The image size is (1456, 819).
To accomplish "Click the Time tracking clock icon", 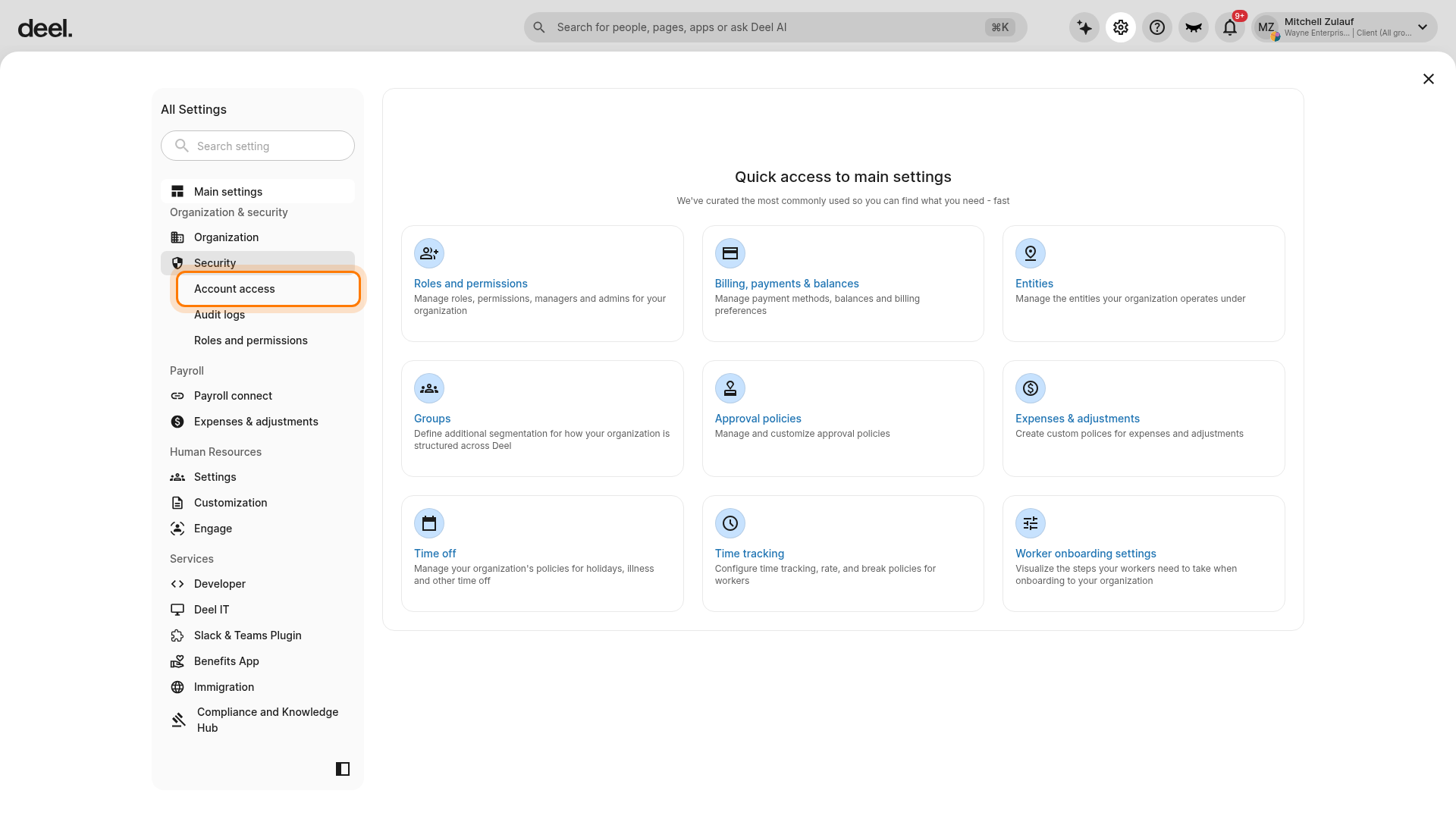I will point(730,523).
